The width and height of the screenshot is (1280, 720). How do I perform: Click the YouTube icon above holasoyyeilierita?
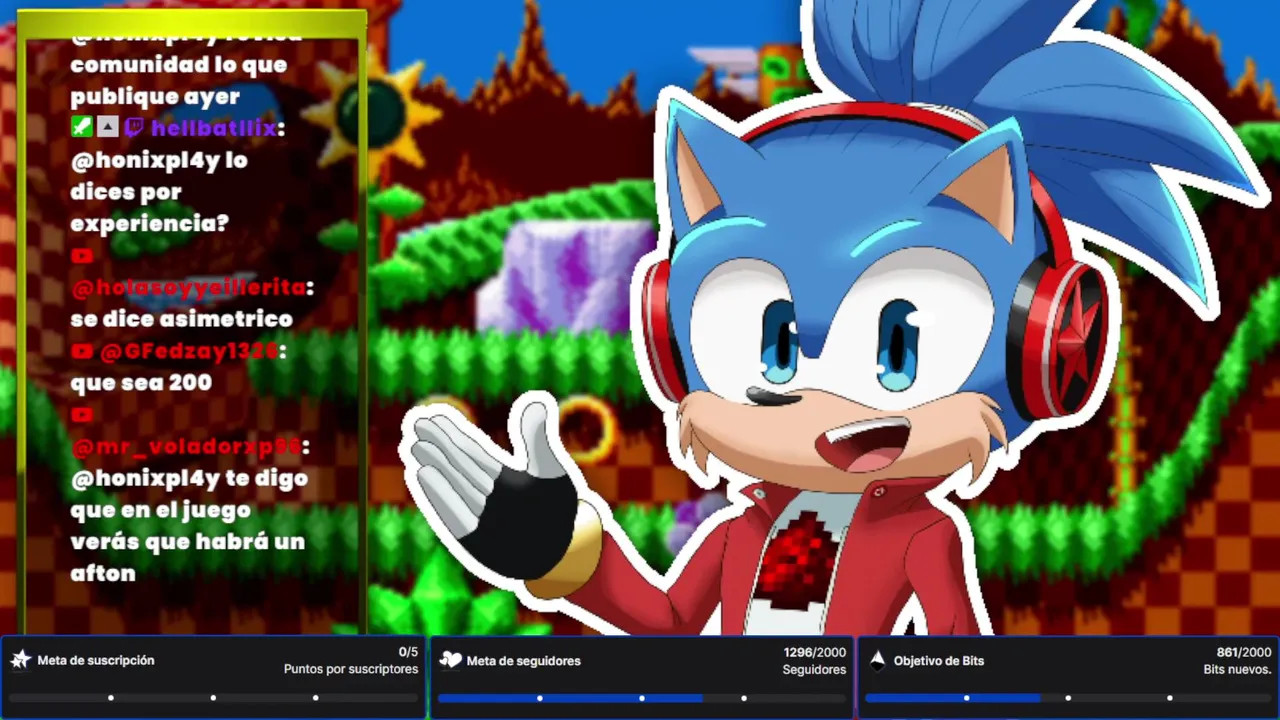[x=82, y=256]
